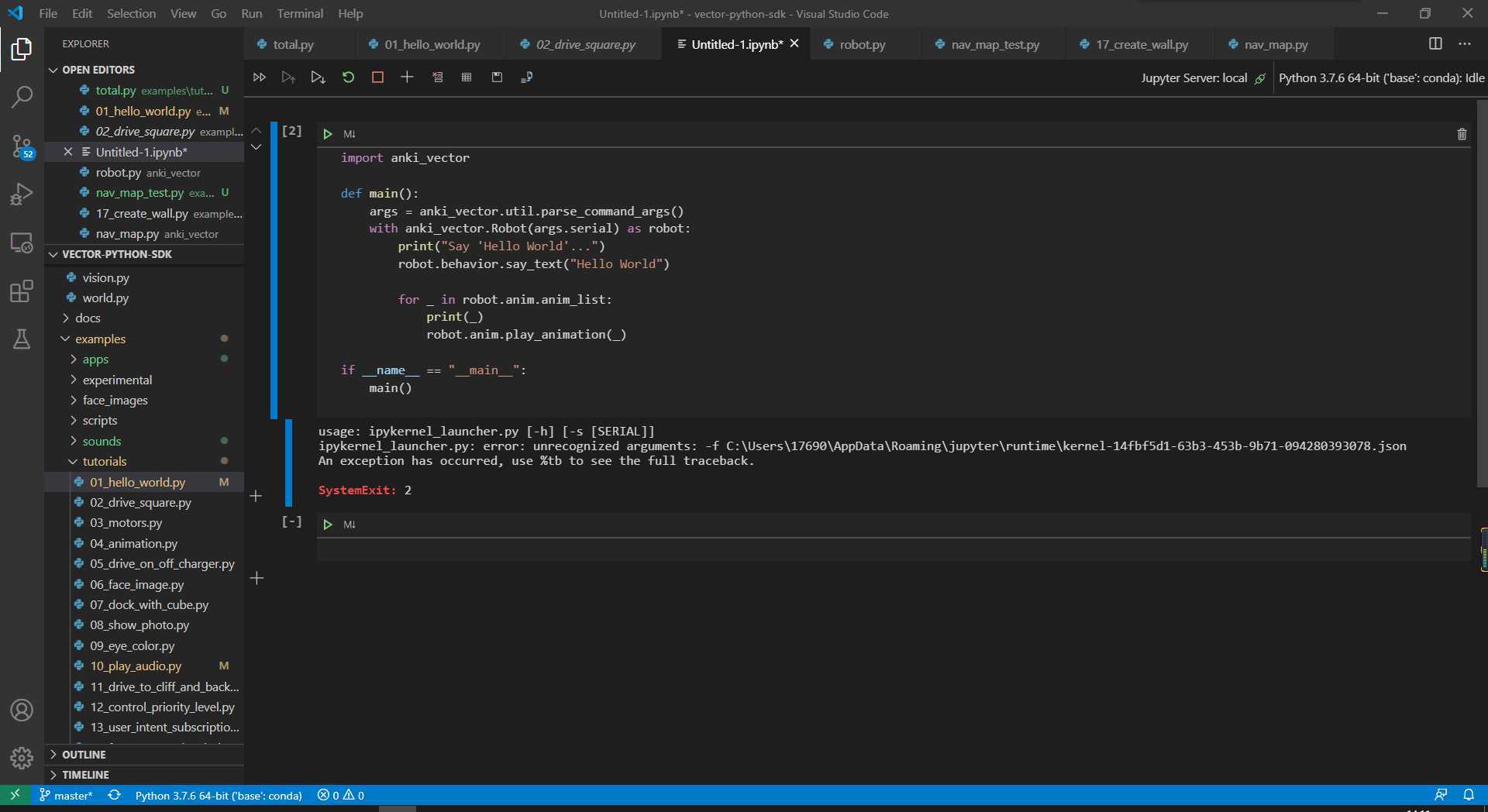
Task: Switch to the robot.py tab
Action: (862, 44)
